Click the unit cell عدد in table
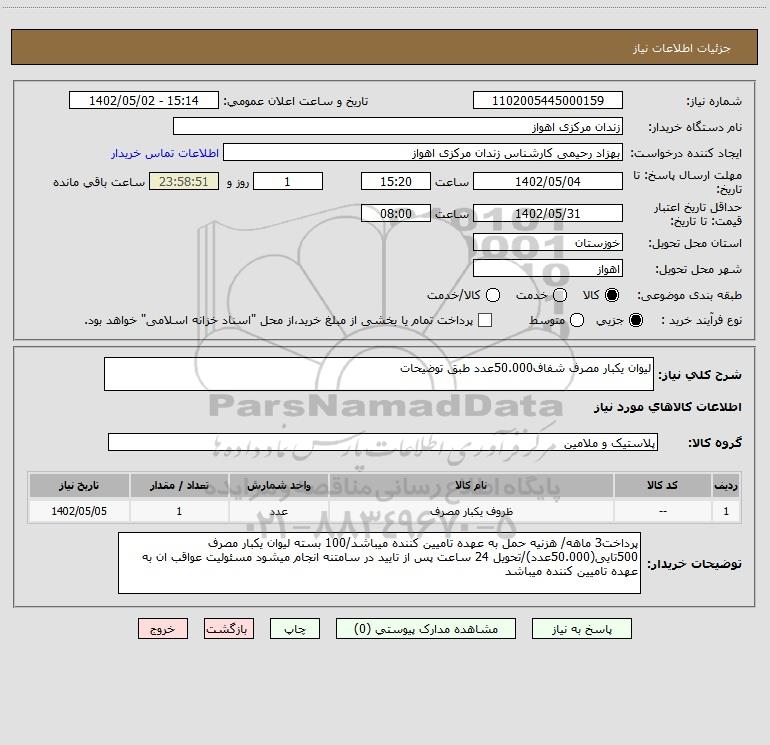Viewport: 770px width, 745px height. (278, 511)
